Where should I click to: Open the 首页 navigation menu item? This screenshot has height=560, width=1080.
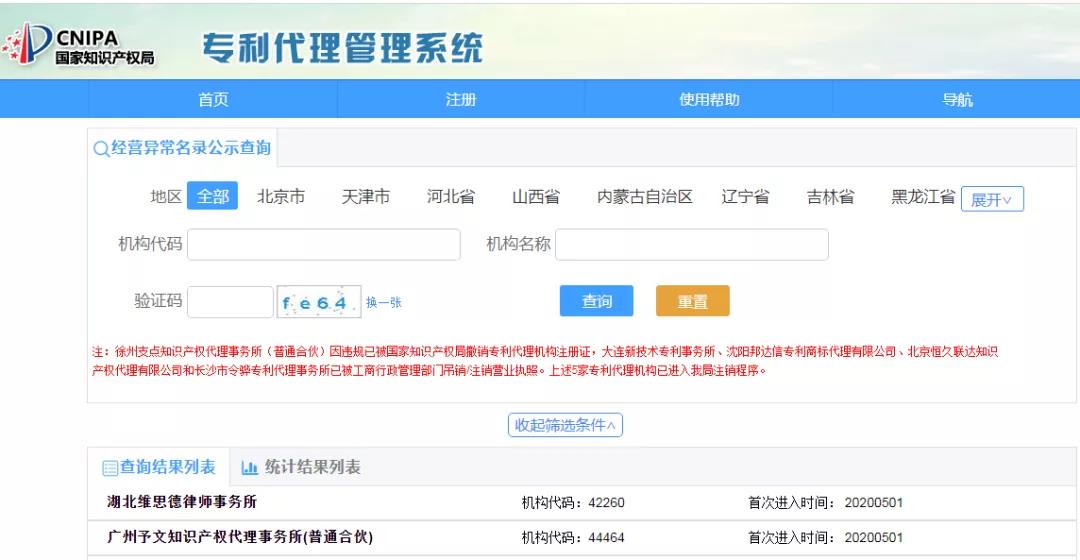pos(213,99)
